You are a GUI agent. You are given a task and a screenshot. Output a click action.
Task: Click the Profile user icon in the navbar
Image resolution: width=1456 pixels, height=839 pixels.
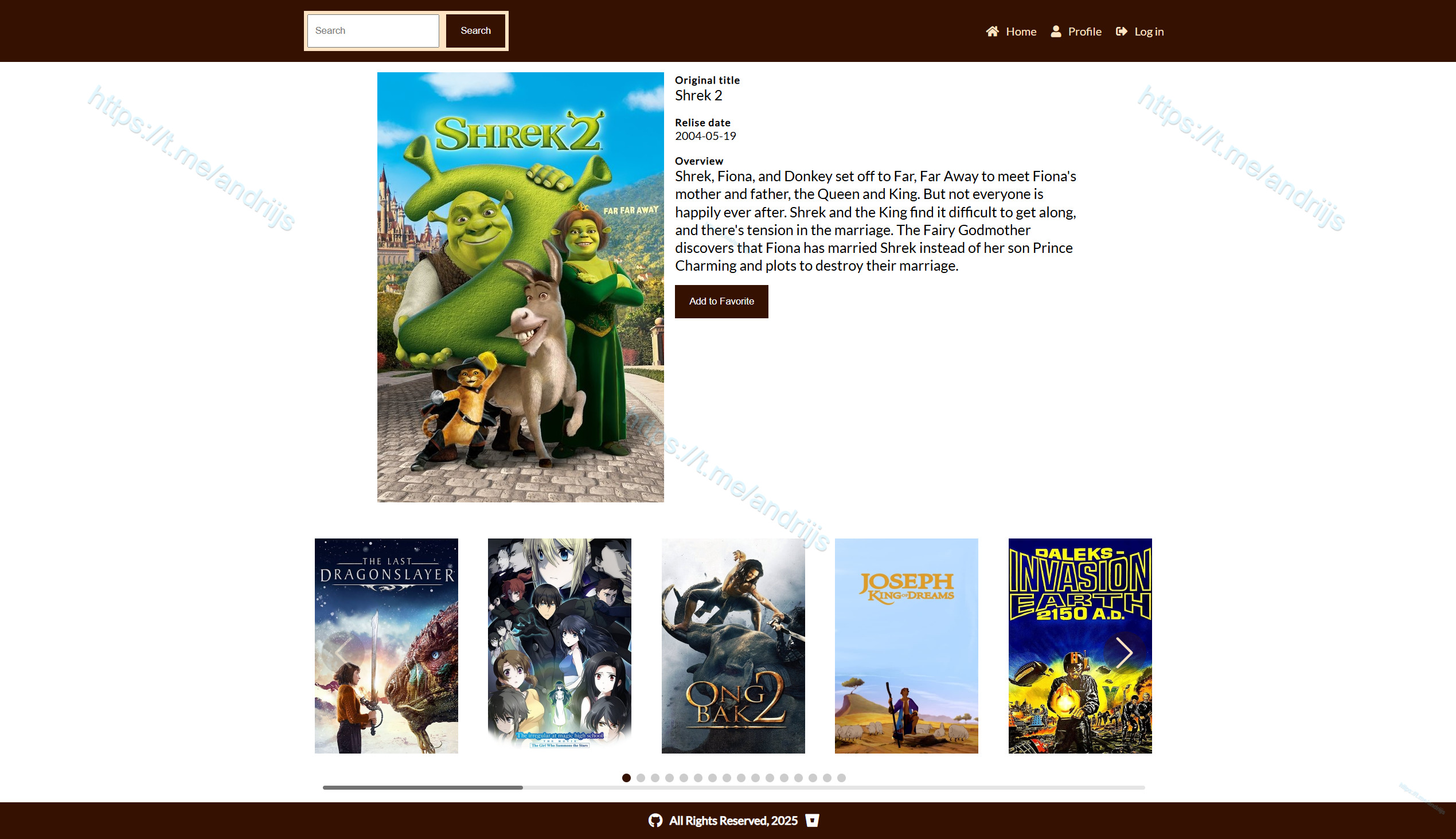pos(1056,31)
